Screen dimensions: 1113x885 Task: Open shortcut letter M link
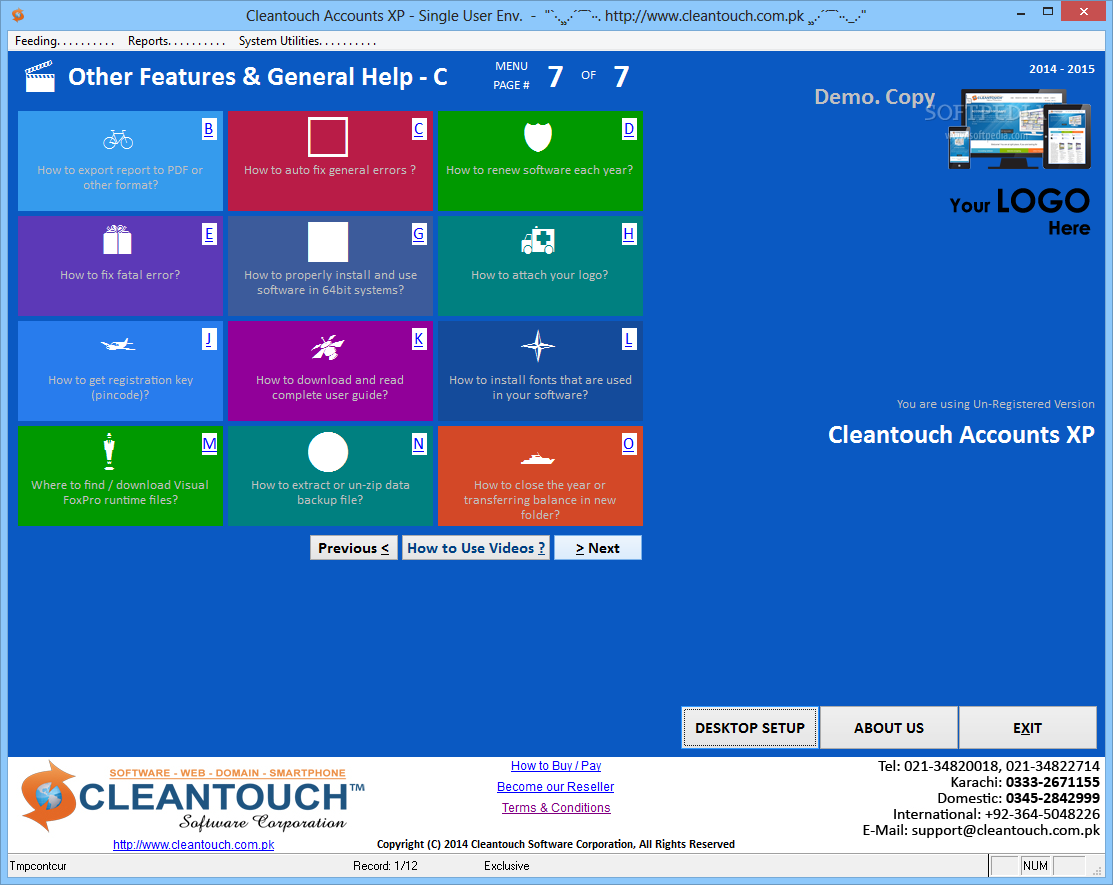[x=209, y=444]
